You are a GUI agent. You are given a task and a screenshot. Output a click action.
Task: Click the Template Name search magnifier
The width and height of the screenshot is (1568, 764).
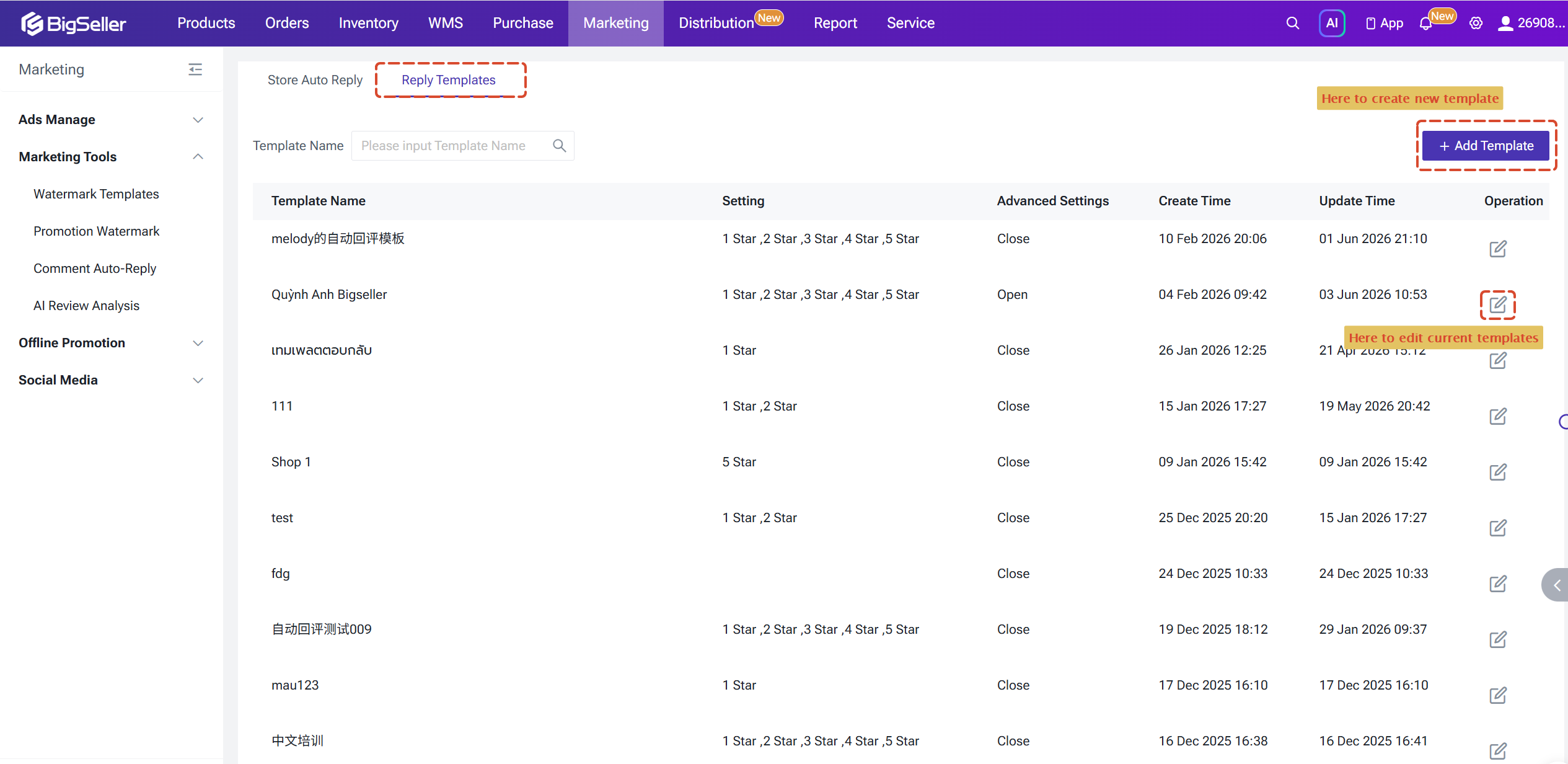click(x=560, y=146)
